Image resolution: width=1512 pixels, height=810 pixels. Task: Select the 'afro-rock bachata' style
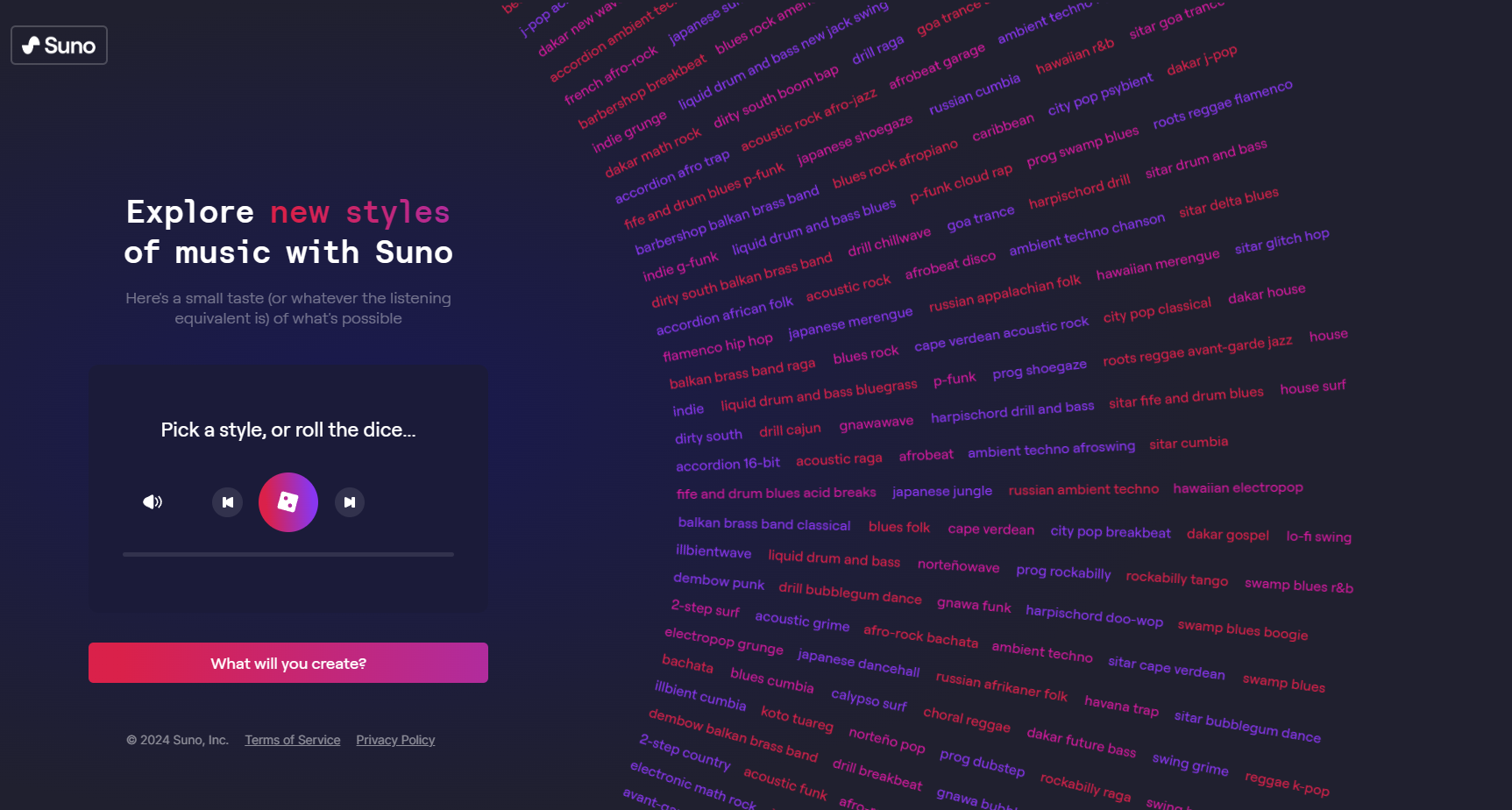[x=920, y=636]
